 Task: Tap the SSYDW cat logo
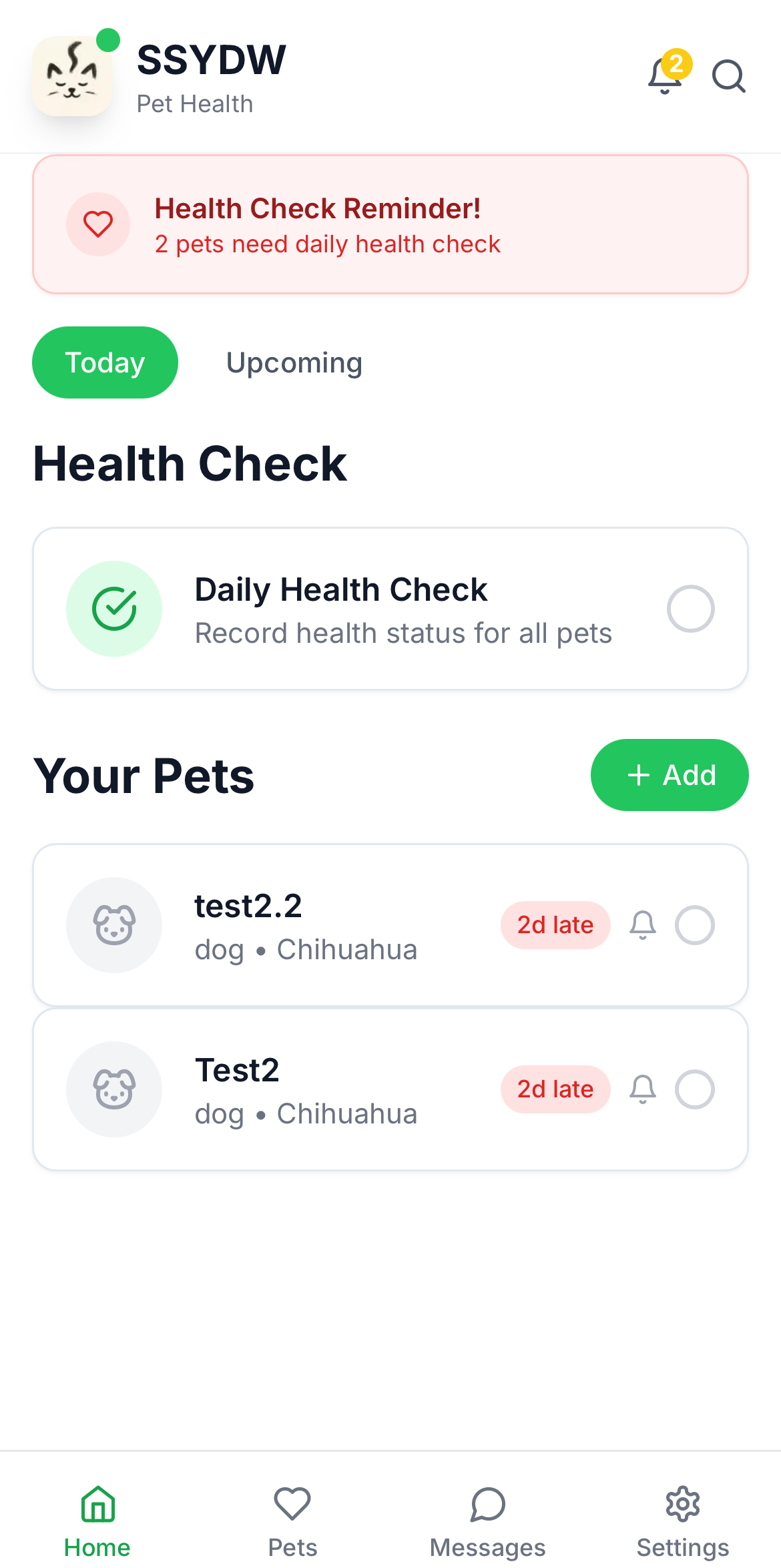[72, 76]
